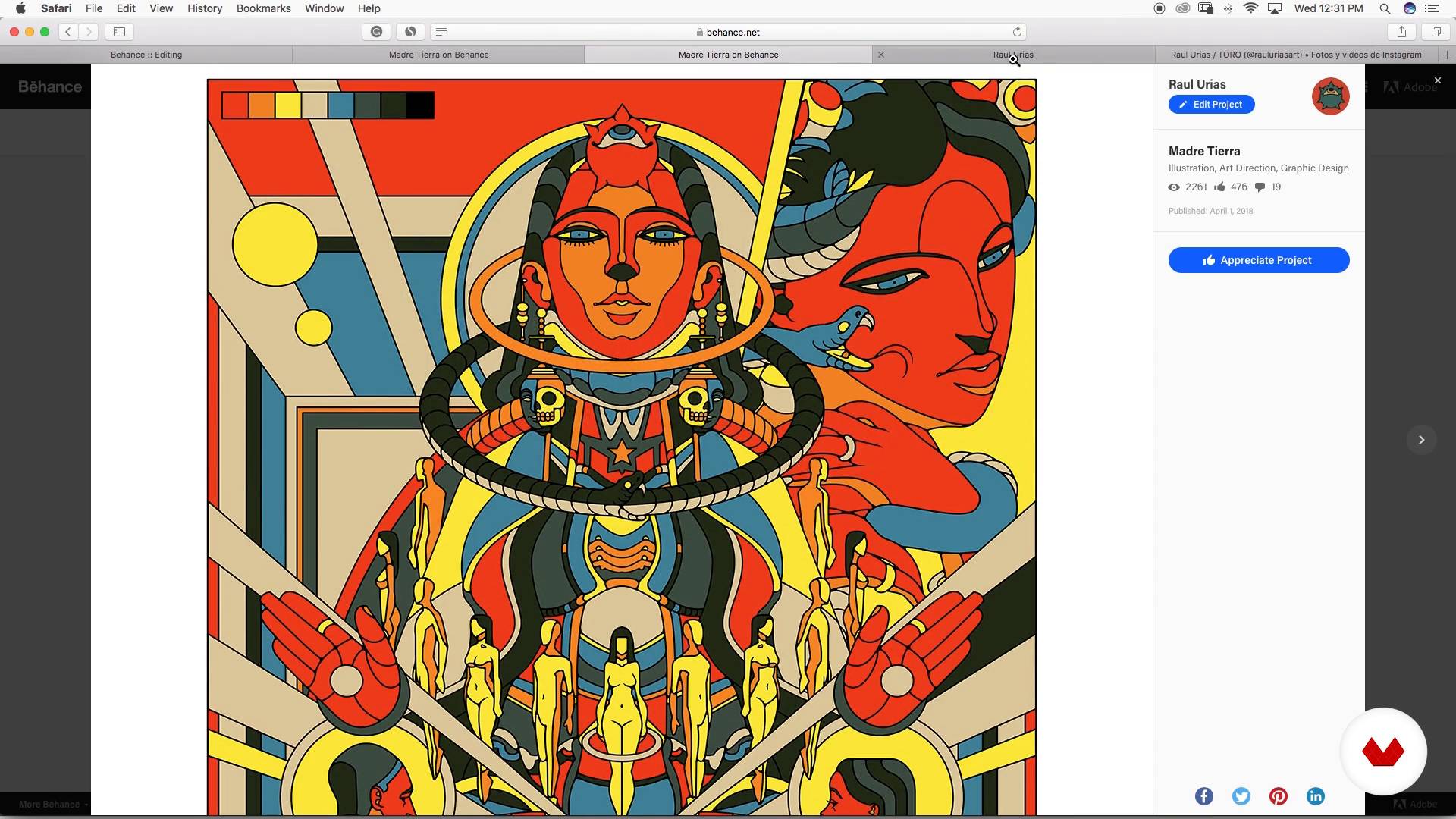The image size is (1456, 819).
Task: Click the red chevron floating badge
Action: 1383,752
